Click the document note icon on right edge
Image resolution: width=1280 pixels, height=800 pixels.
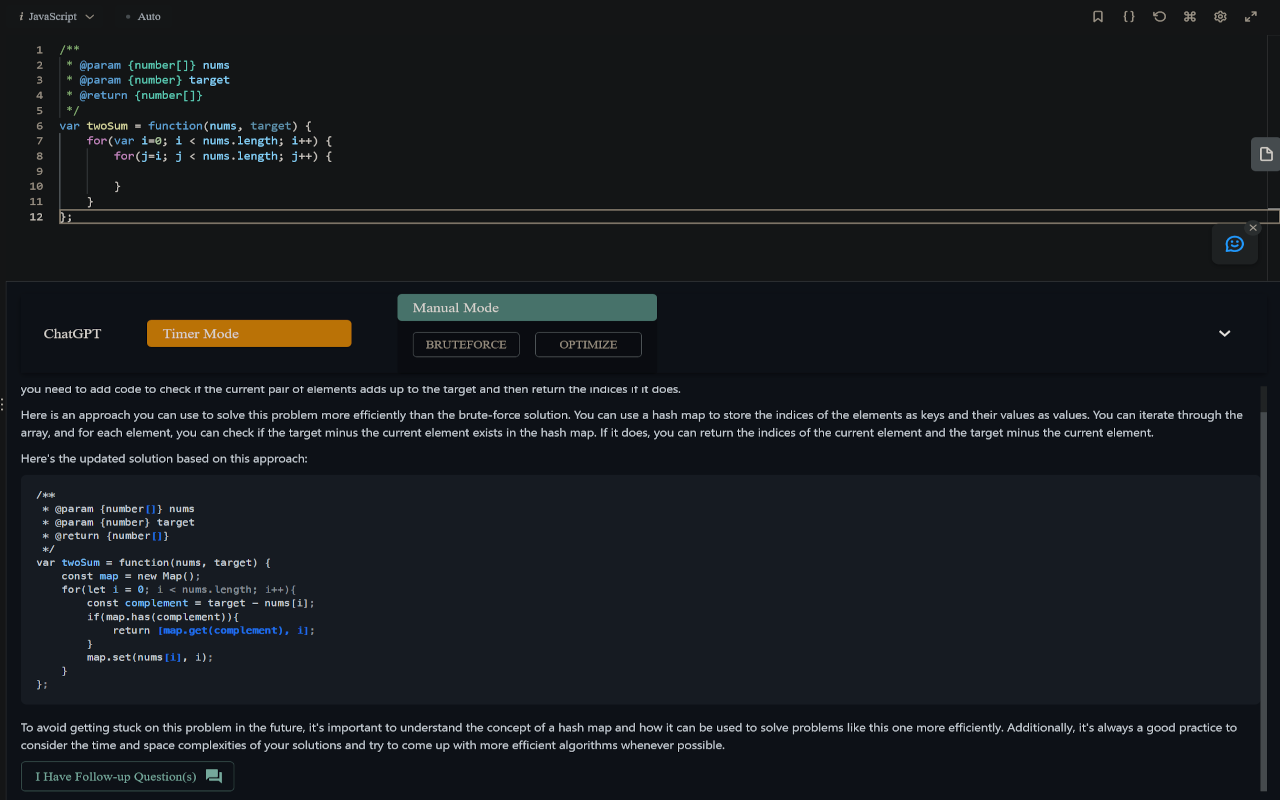click(x=1266, y=154)
